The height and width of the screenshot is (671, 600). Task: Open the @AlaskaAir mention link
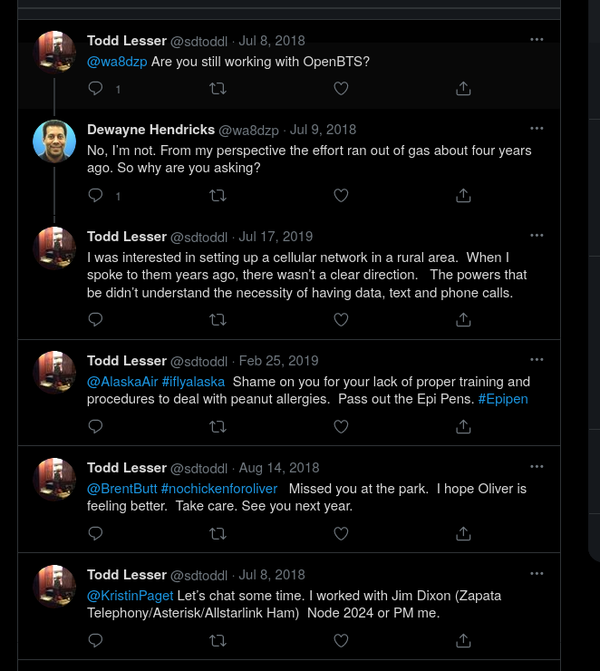[x=122, y=381]
